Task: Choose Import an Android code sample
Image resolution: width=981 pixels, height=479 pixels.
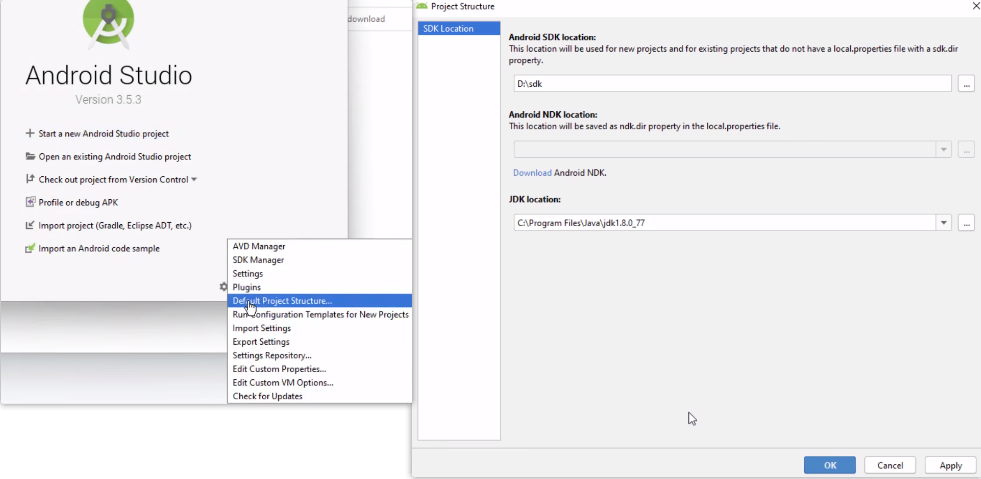Action: (99, 248)
